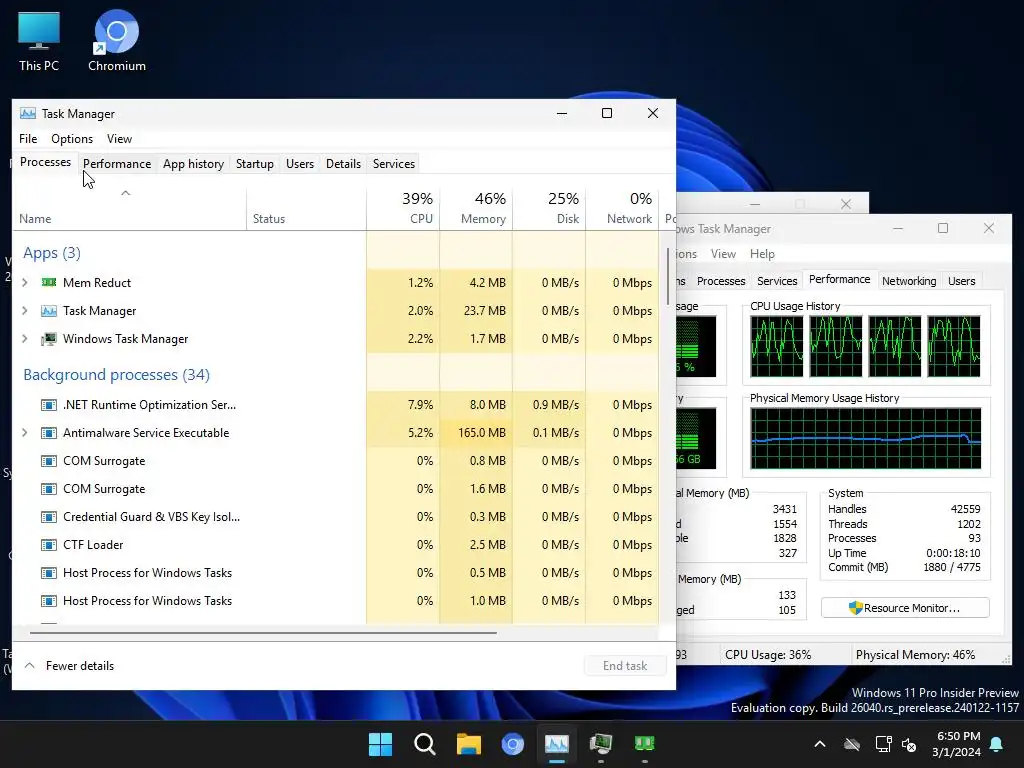Viewport: 1024px width, 768px height.
Task: Open the This PC desktop icon
Action: click(x=39, y=40)
